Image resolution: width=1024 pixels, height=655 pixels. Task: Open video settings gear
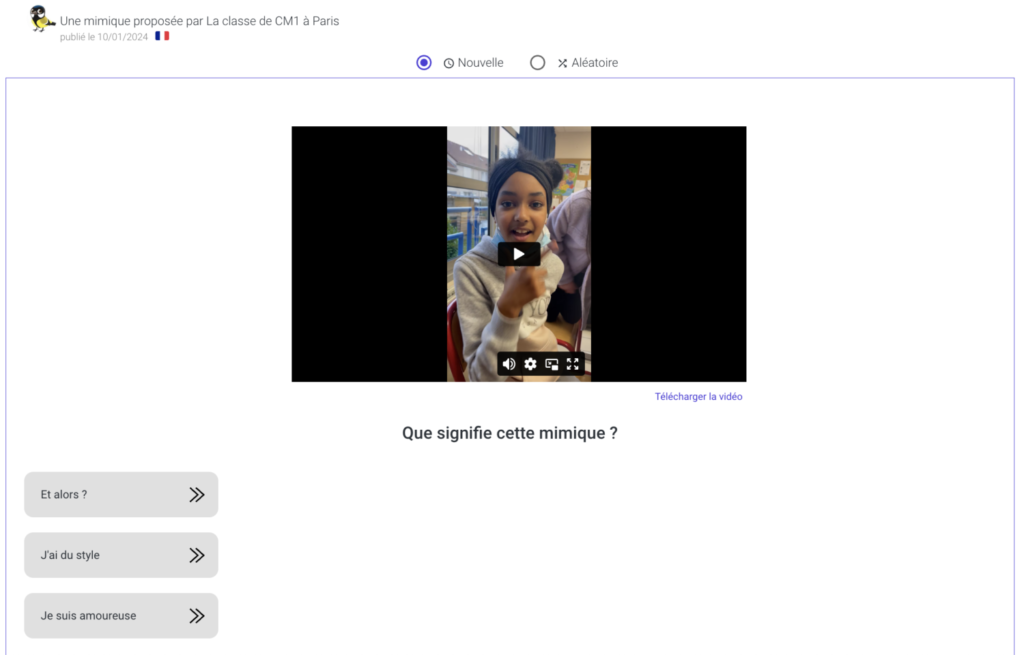point(530,364)
